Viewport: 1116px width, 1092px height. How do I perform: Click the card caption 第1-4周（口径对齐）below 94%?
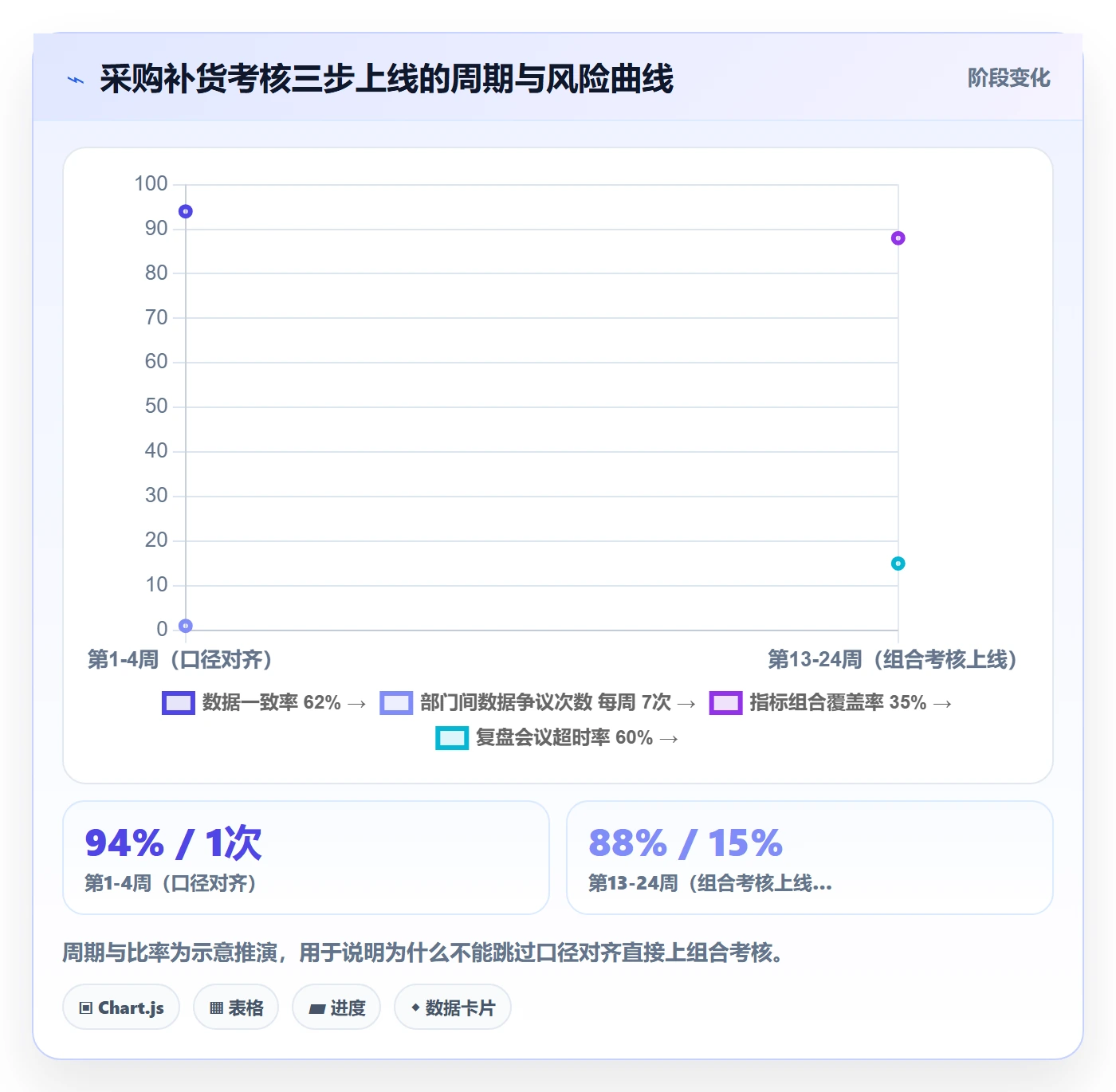point(171,883)
